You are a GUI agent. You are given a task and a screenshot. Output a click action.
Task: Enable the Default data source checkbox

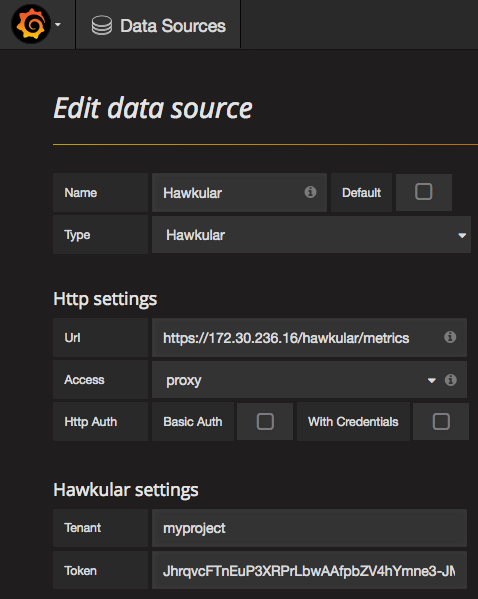pyautogui.click(x=423, y=192)
